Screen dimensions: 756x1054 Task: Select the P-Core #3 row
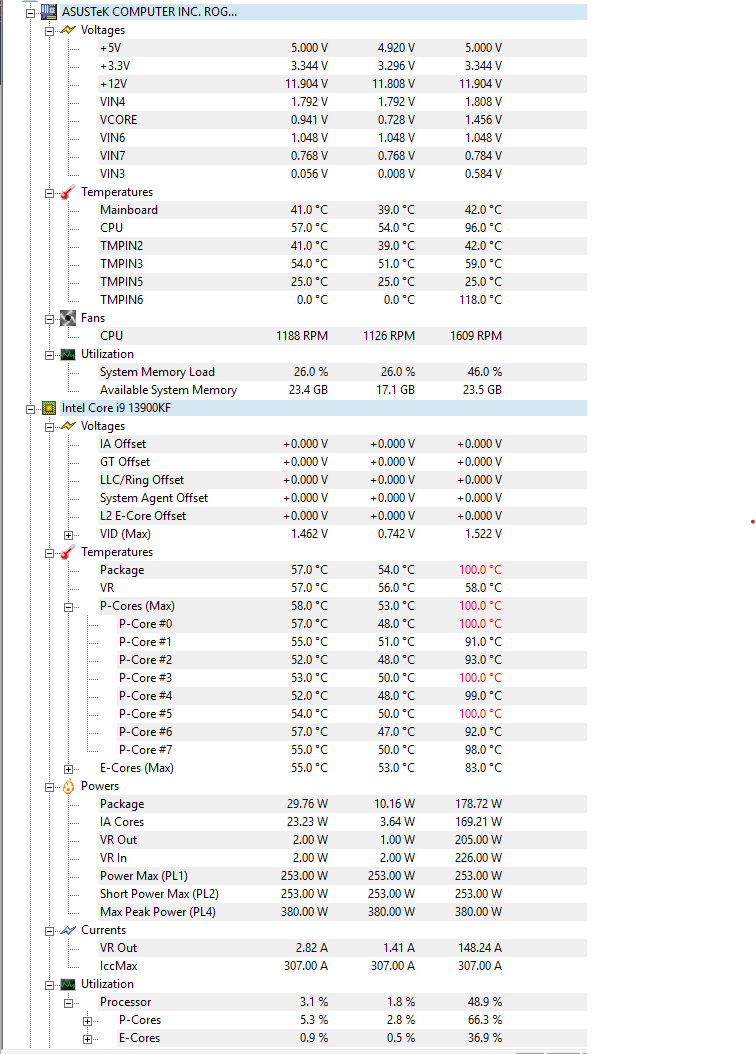coord(351,678)
